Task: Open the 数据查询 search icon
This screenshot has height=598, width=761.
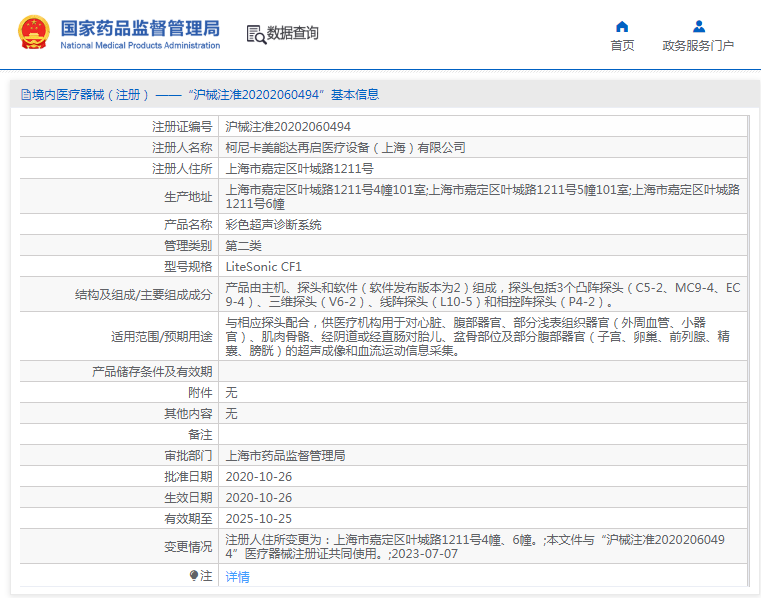Action: pos(256,34)
